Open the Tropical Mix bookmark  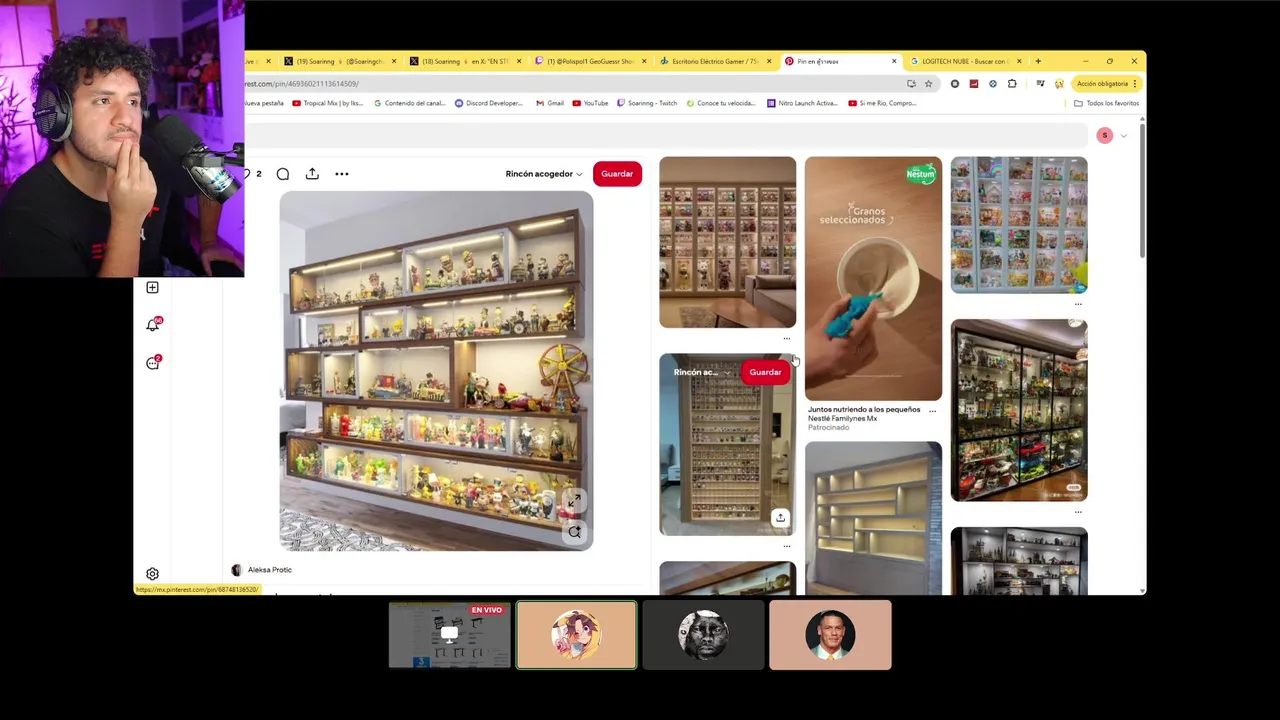coord(327,103)
